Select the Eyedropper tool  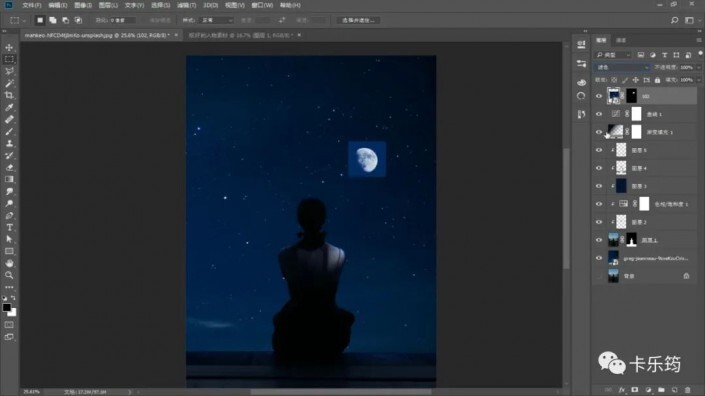tap(9, 107)
